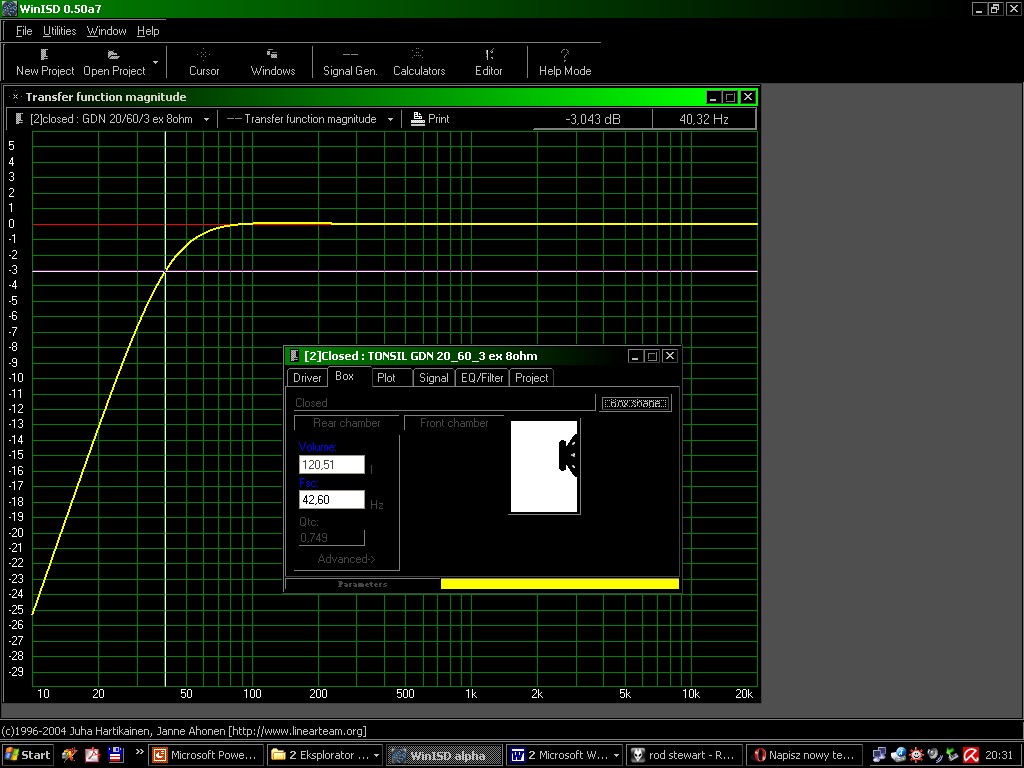Image resolution: width=1024 pixels, height=768 pixels.
Task: Click the Fsc frequency input field
Action: pyautogui.click(x=331, y=500)
